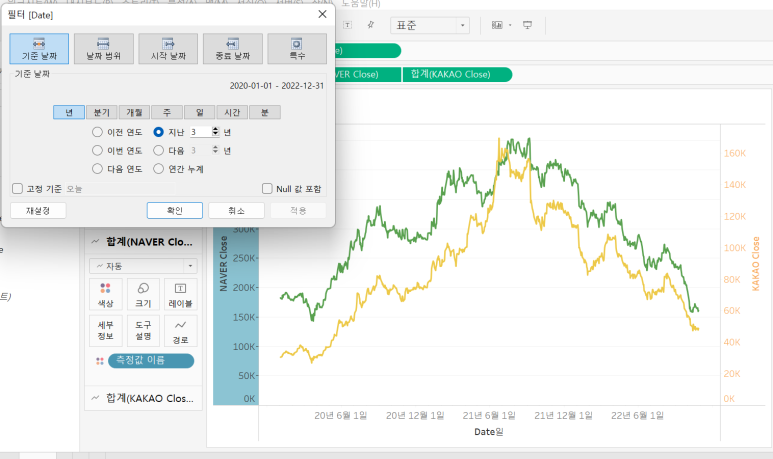Click the 재설정 button
The width and height of the screenshot is (773, 459).
point(38,211)
